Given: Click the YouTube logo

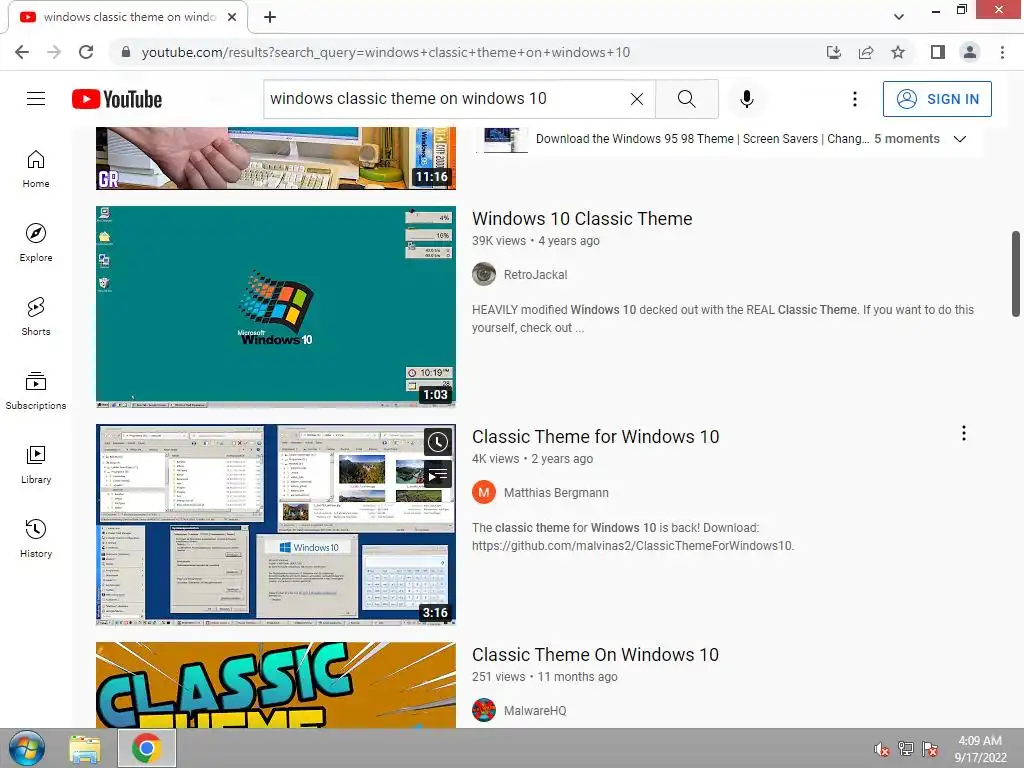Looking at the screenshot, I should click(117, 99).
